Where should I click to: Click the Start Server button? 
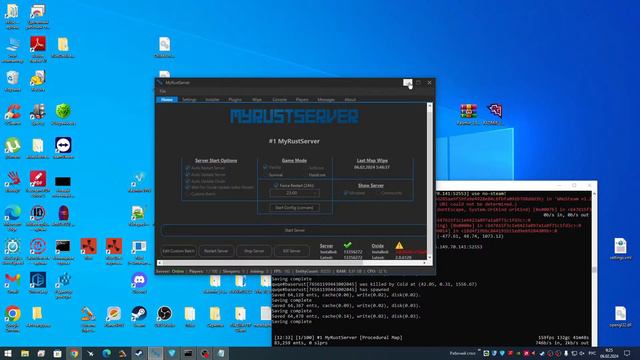294,230
